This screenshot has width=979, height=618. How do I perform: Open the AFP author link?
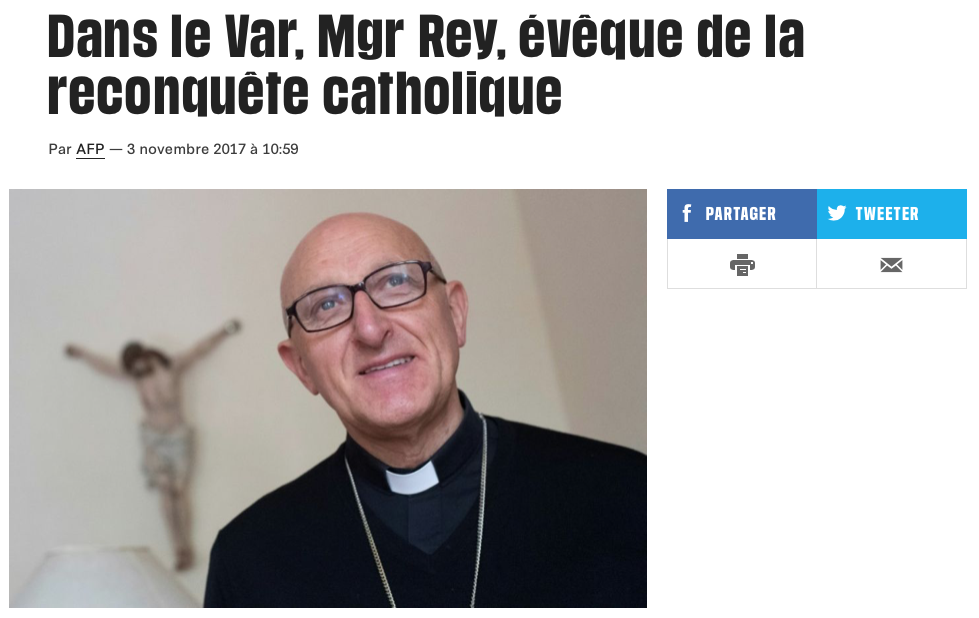[90, 149]
